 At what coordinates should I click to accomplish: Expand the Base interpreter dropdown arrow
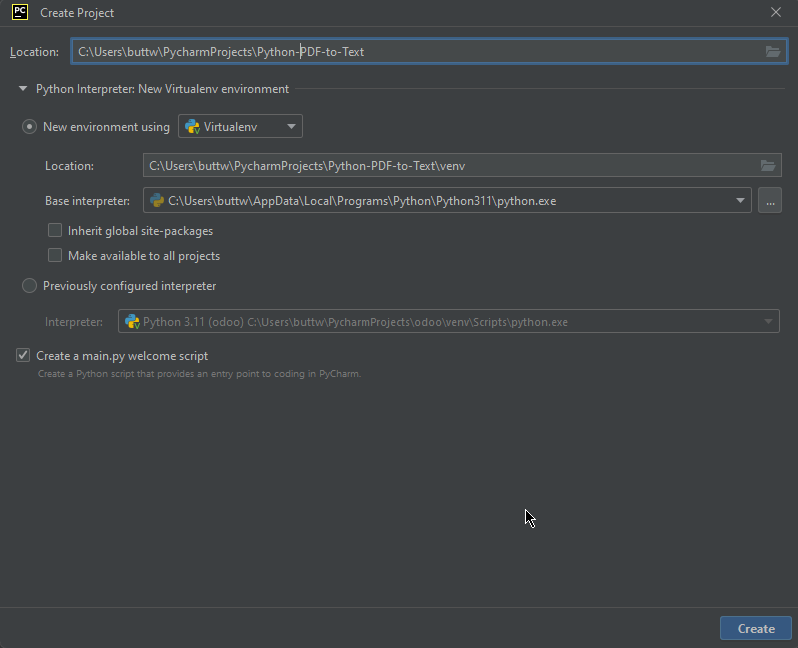pyautogui.click(x=740, y=201)
